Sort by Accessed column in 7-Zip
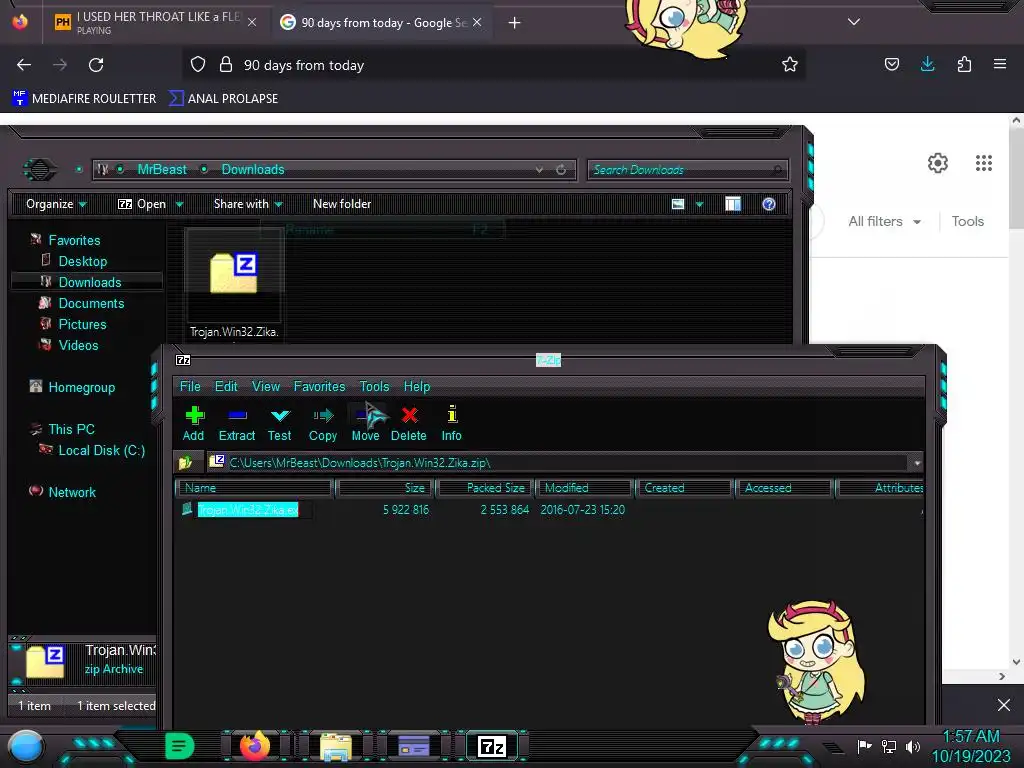The width and height of the screenshot is (1024, 768). coord(784,488)
